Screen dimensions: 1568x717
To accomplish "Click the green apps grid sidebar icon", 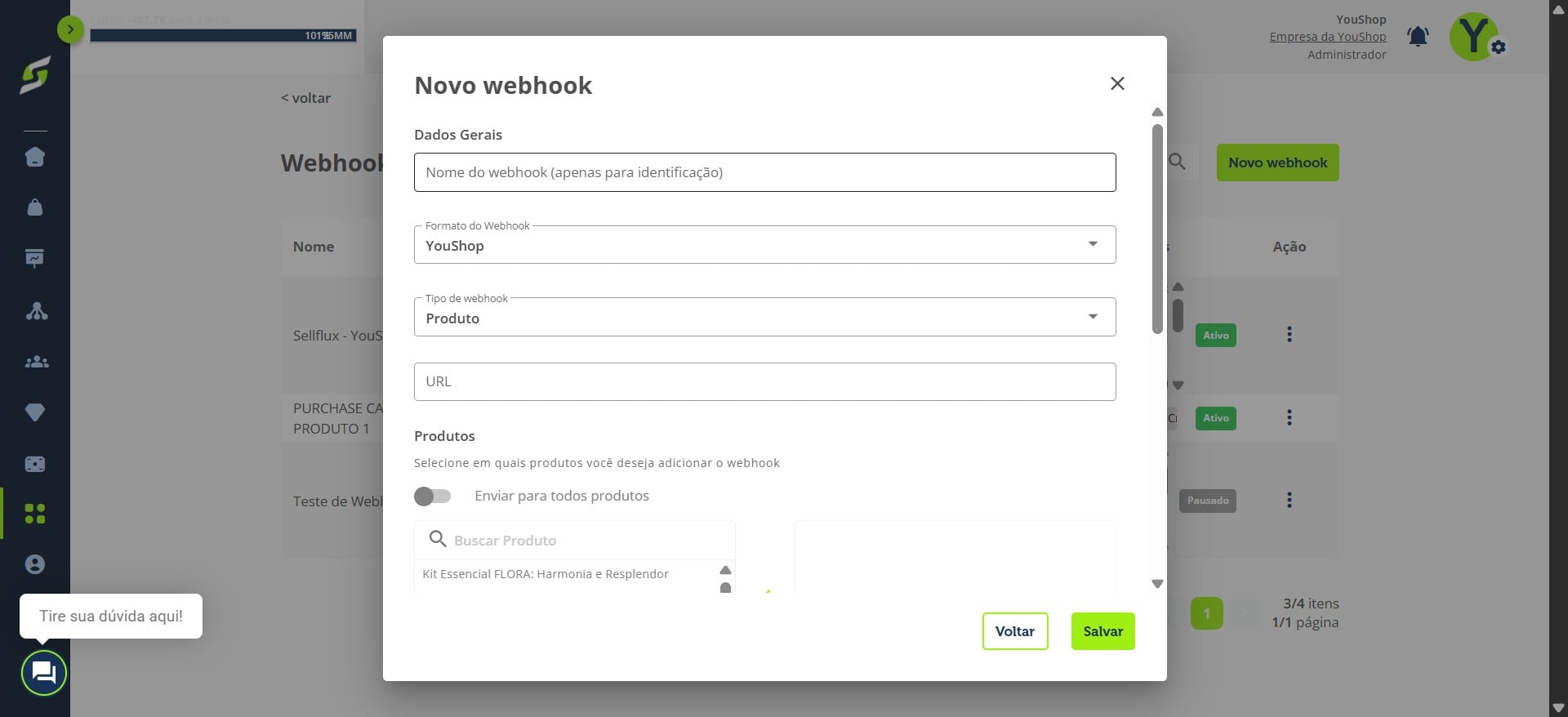I will [35, 514].
